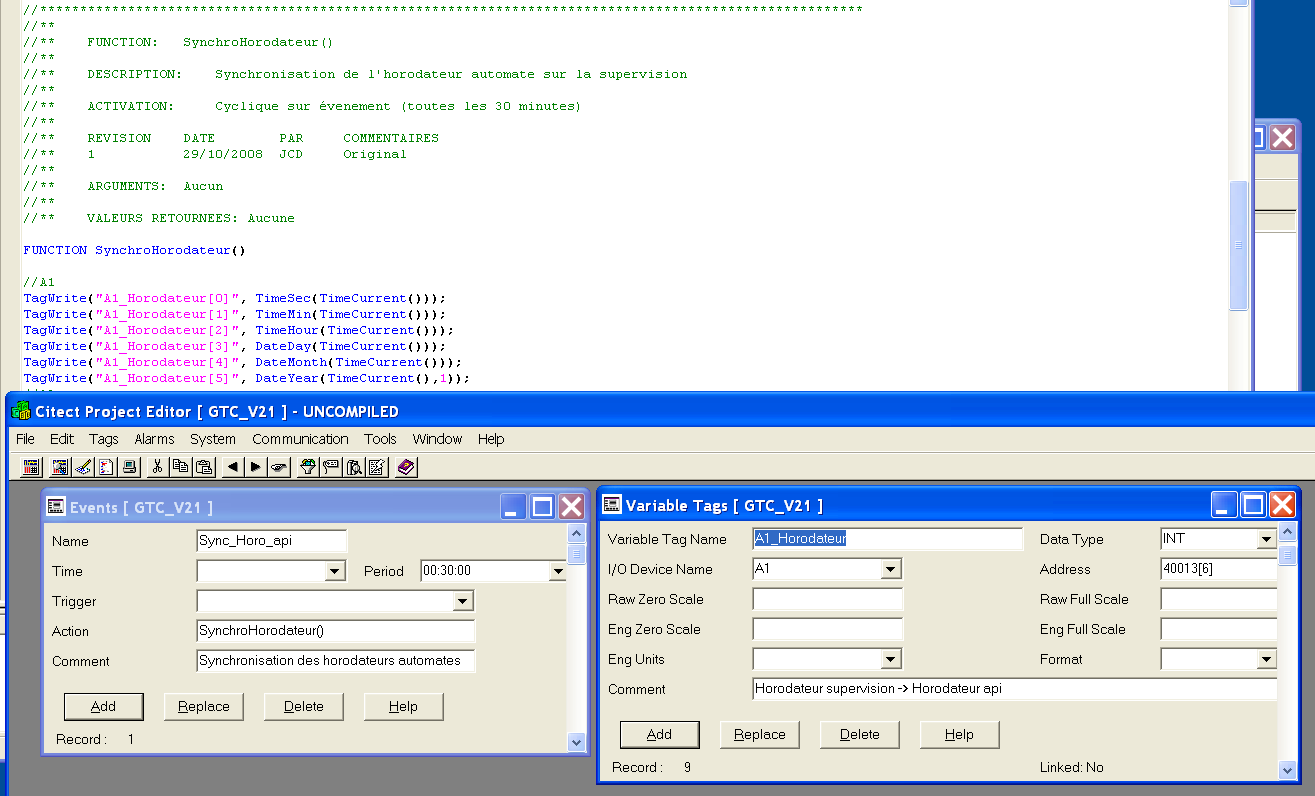Click Delete button in Variable Tags form
1315x796 pixels.
[x=859, y=735]
